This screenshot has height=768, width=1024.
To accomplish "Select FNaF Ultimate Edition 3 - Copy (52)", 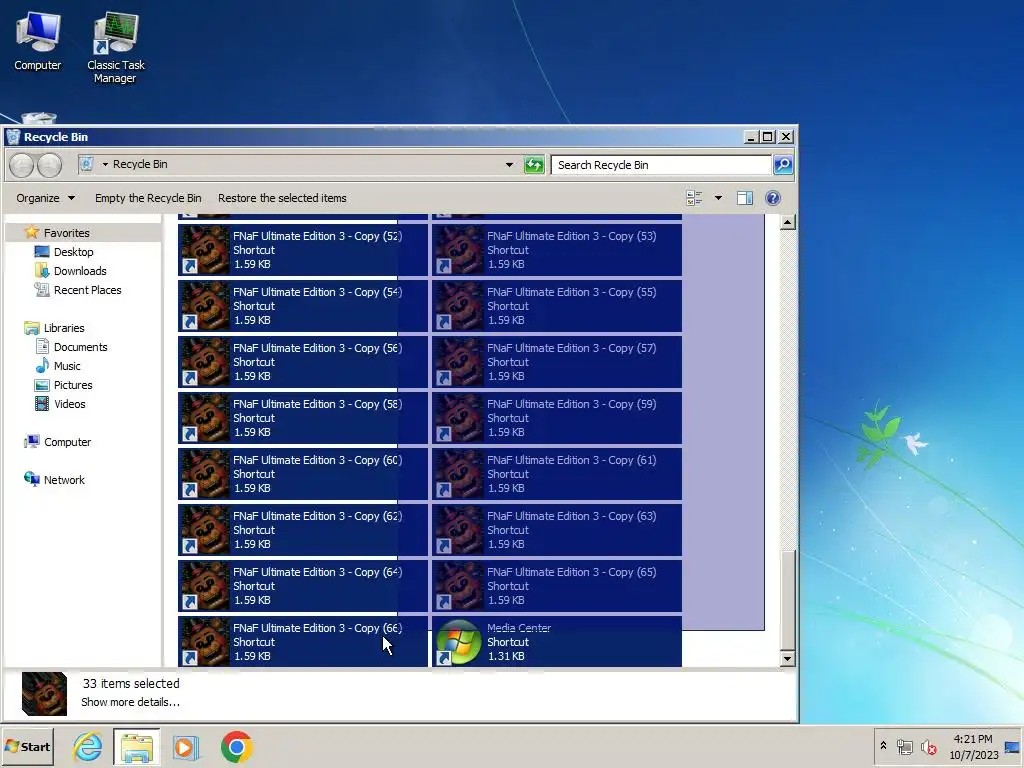I will point(303,250).
